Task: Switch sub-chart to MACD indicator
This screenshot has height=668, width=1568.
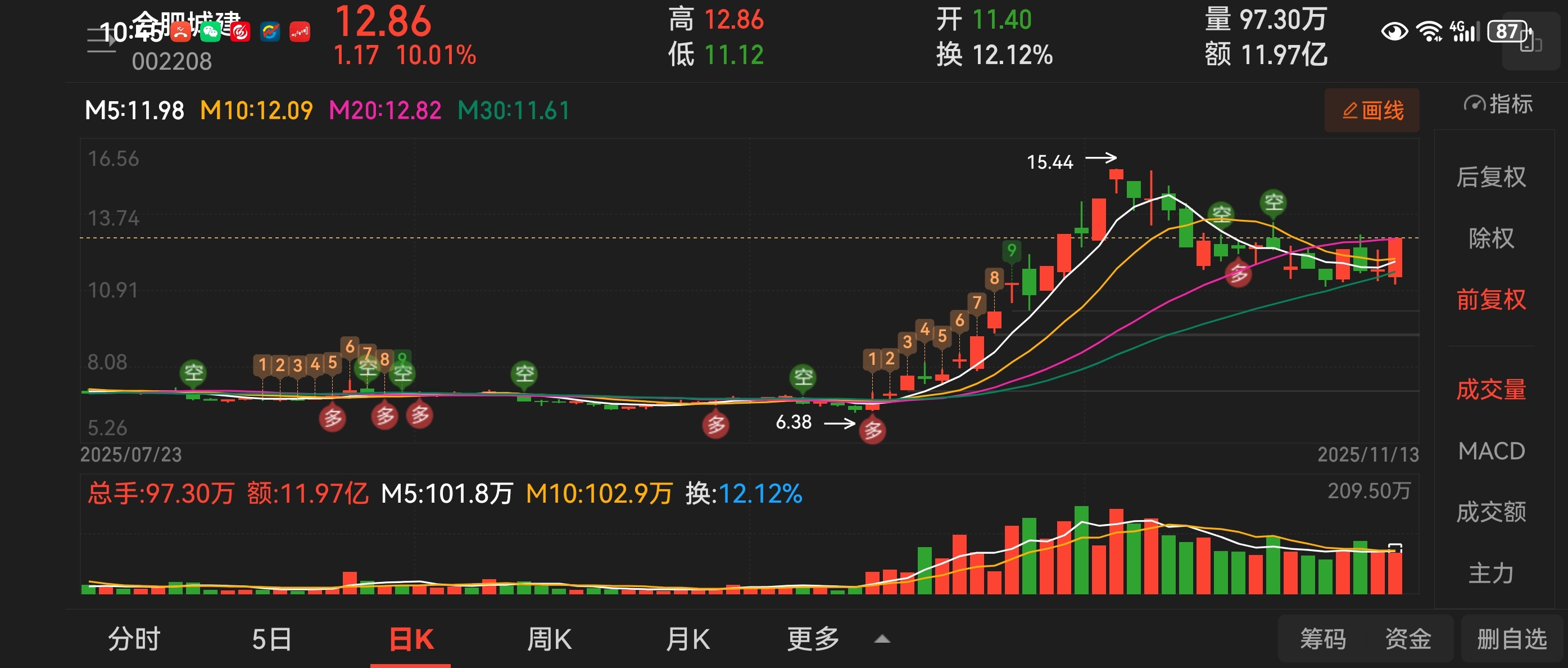Action: [1490, 450]
